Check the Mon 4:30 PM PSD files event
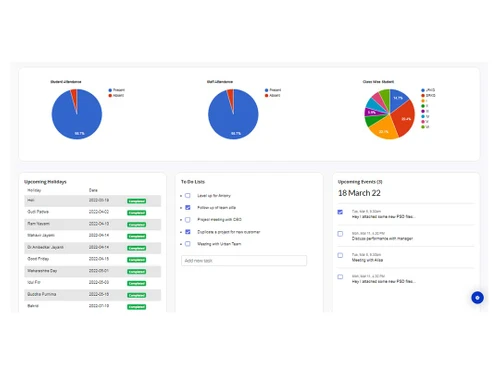The width and height of the screenshot is (500, 375). click(340, 277)
